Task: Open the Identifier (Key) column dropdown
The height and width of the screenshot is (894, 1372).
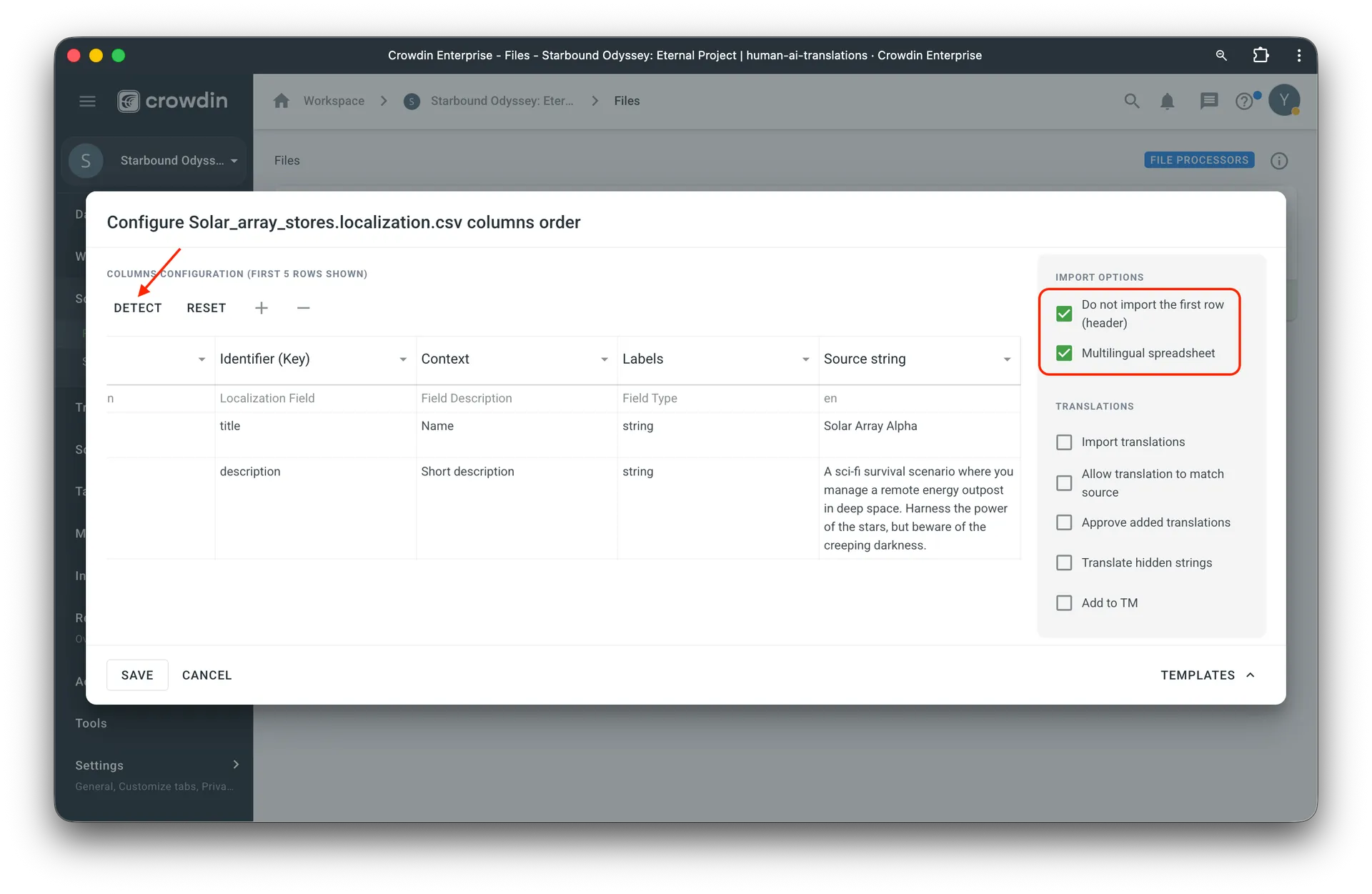Action: 402,359
